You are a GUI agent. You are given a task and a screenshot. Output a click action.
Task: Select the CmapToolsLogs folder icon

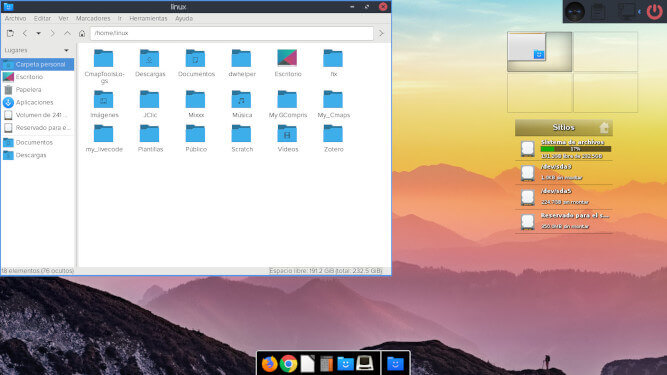coord(103,58)
